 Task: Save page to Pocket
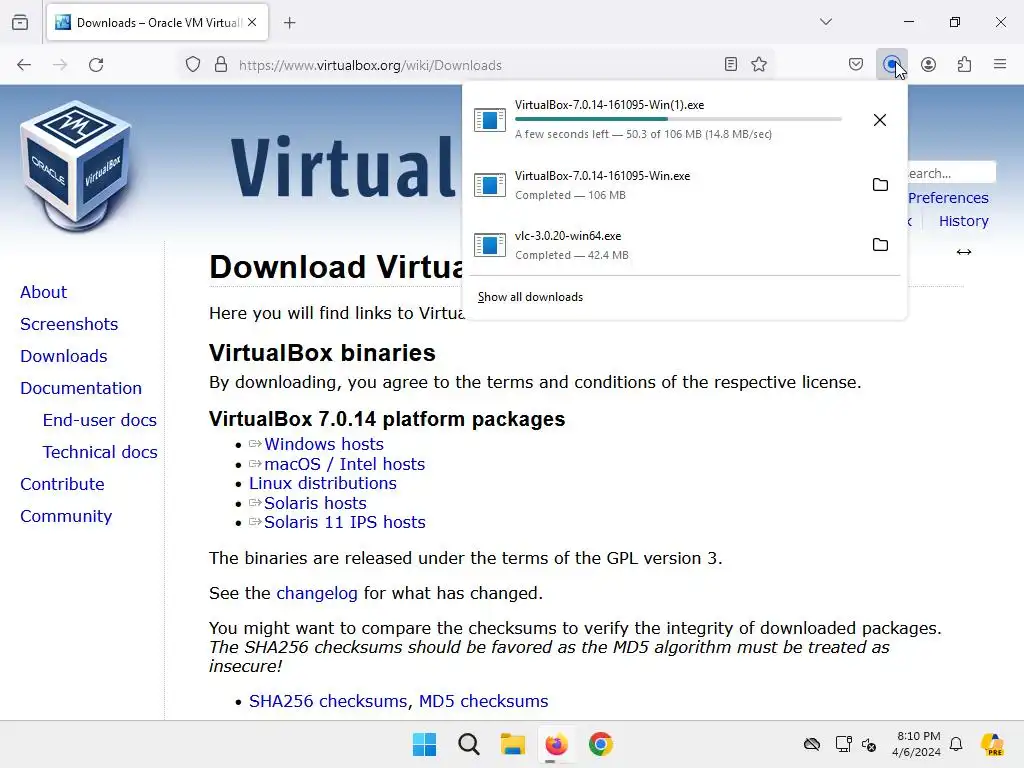pos(856,64)
